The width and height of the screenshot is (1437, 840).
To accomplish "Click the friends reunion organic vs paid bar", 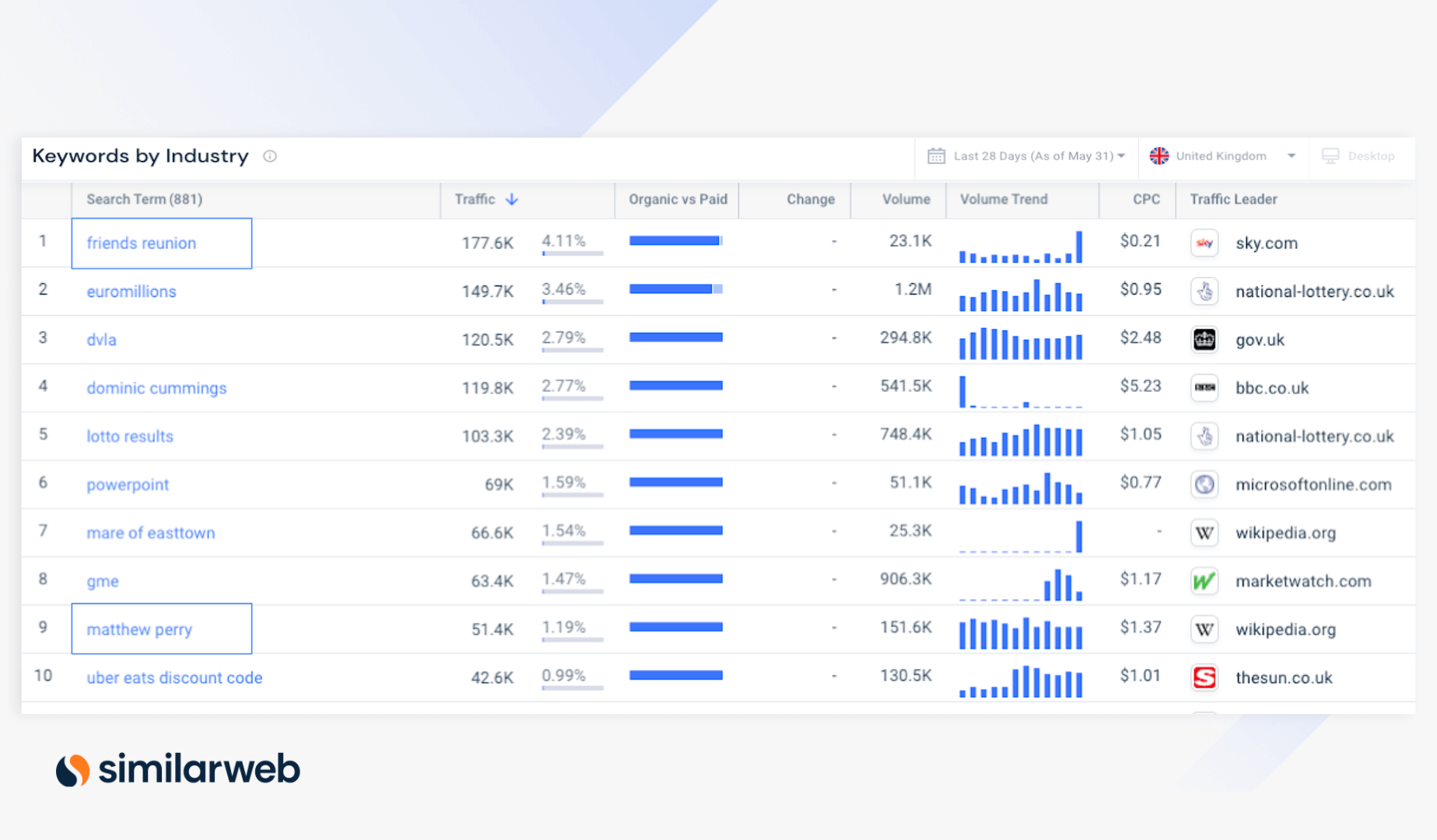I will tap(676, 241).
